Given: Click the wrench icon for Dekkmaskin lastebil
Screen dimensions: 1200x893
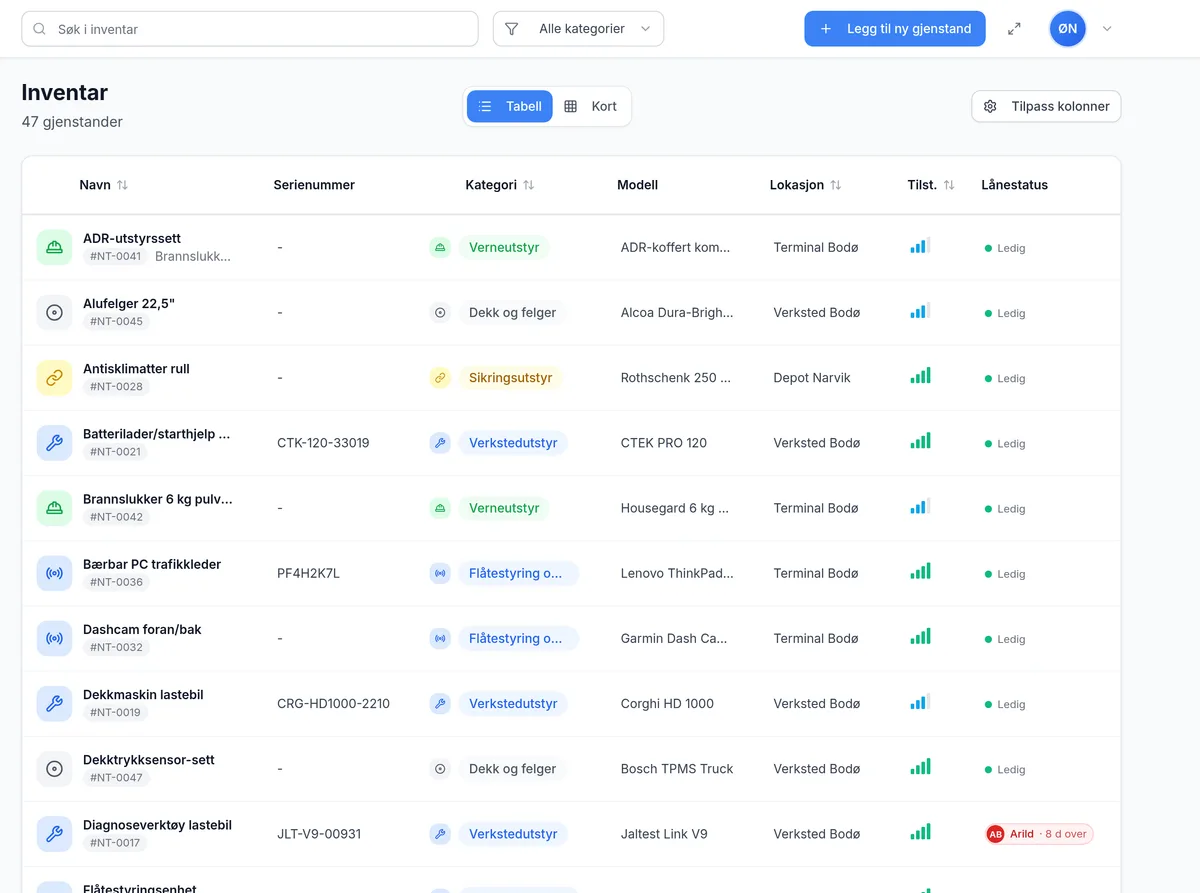Looking at the screenshot, I should click(54, 704).
